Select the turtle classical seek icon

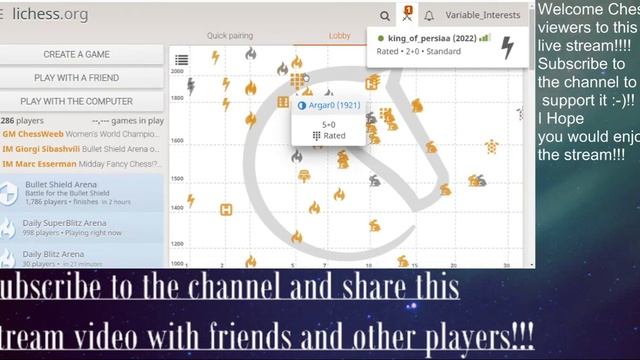click(x=492, y=146)
